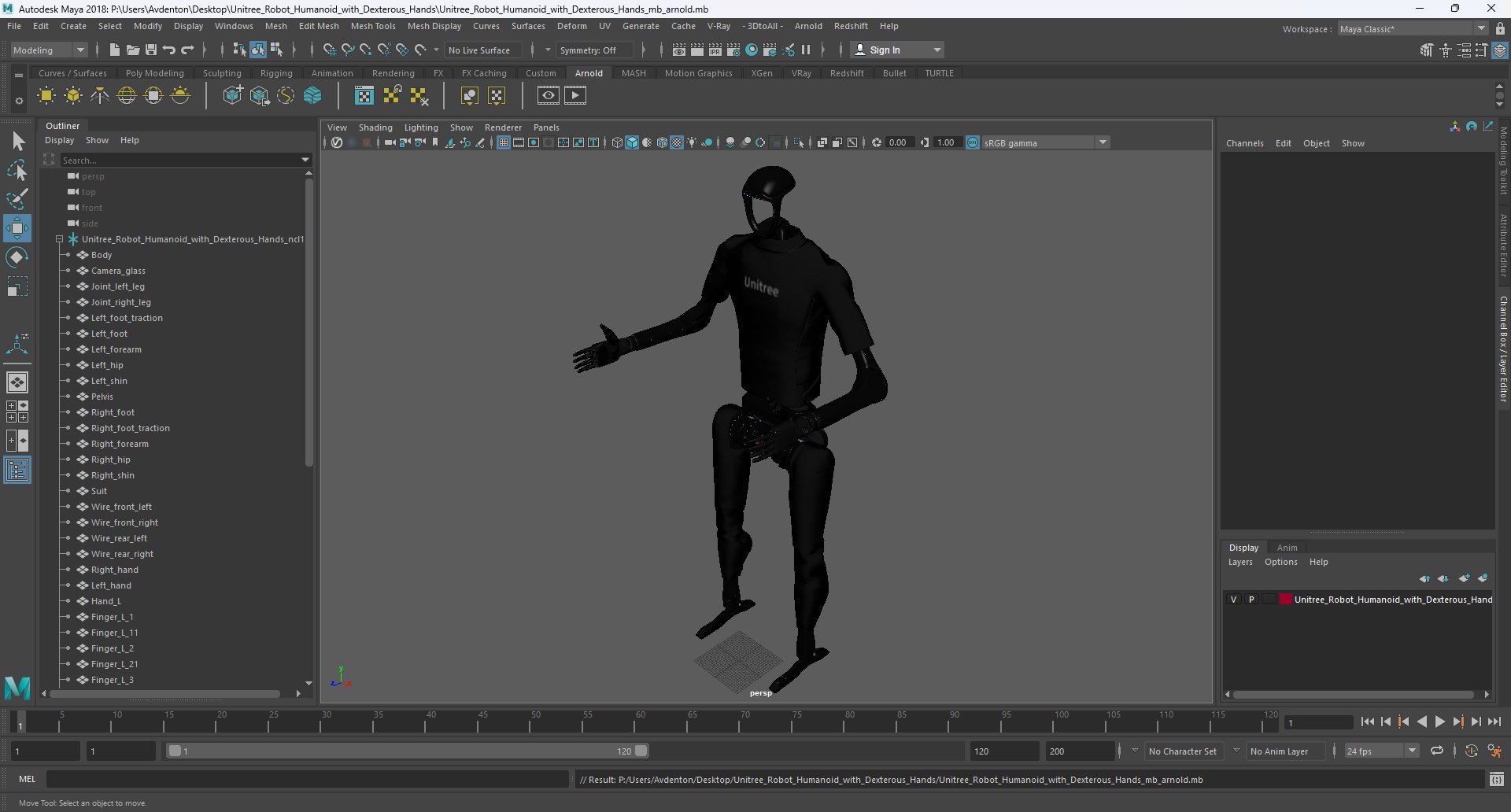The width and height of the screenshot is (1511, 812).
Task: Open viewport Lighting menu
Action: coord(421,127)
